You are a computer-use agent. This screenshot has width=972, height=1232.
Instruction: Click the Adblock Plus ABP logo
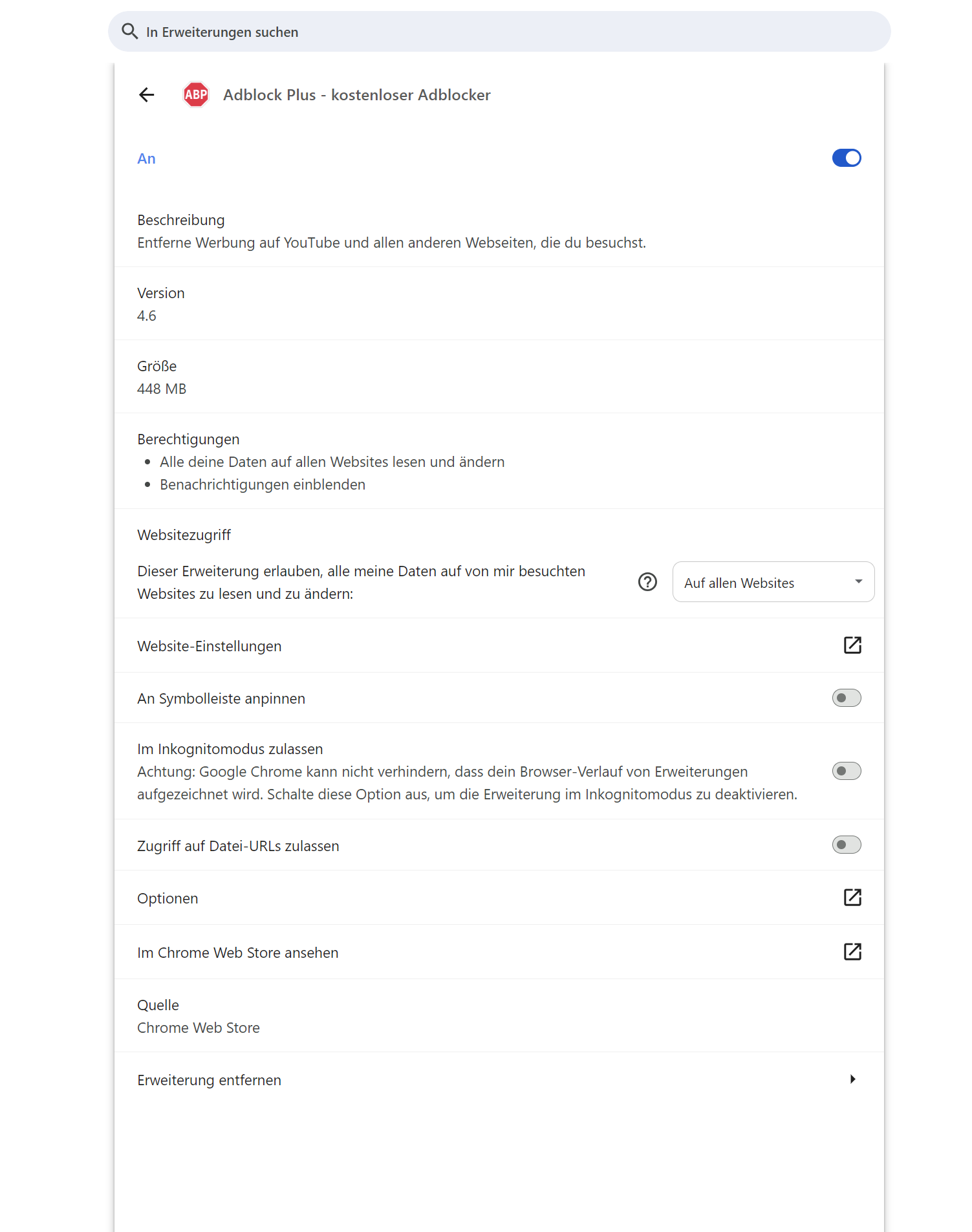[196, 95]
